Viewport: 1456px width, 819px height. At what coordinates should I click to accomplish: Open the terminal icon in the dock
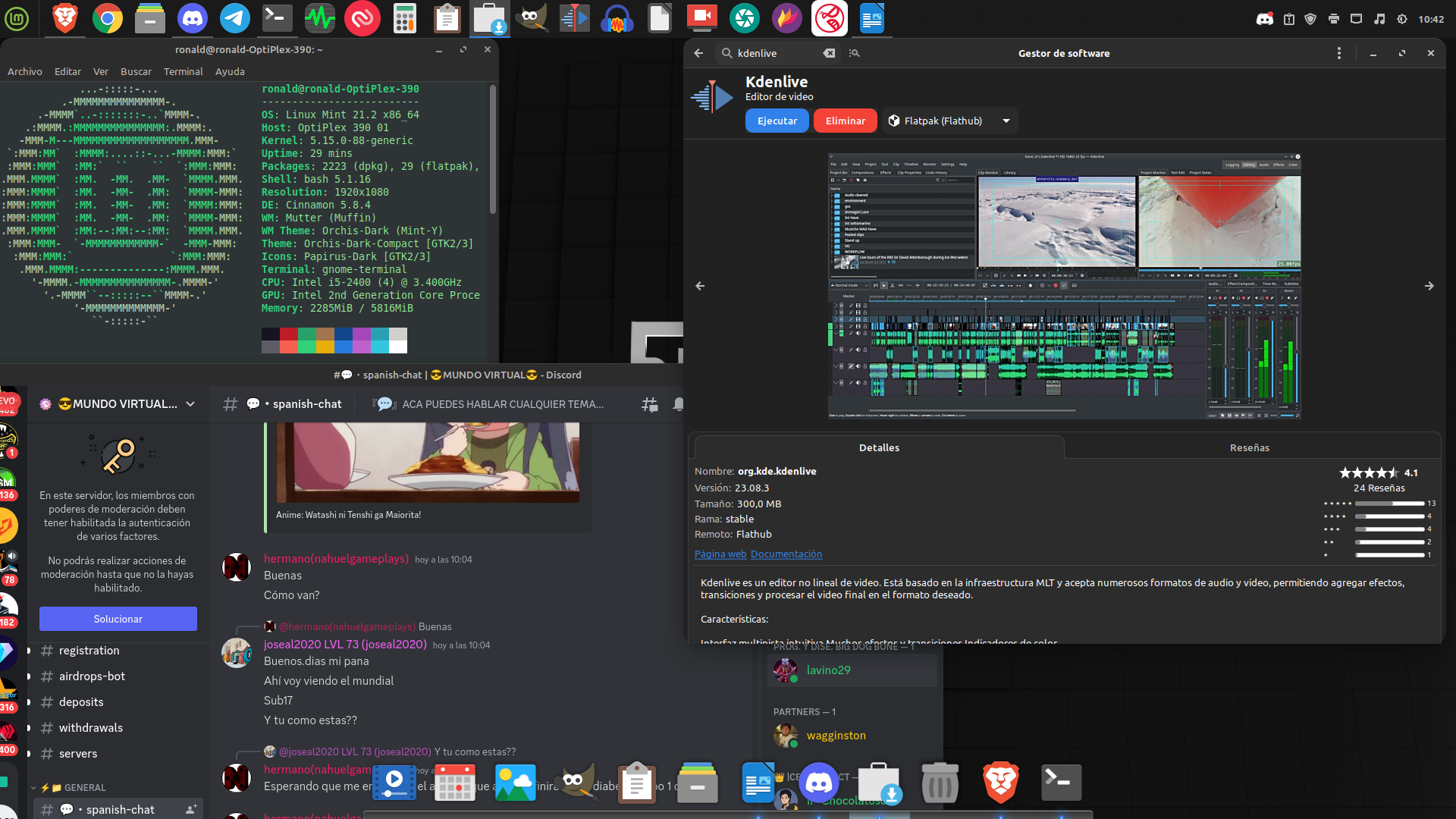pyautogui.click(x=1062, y=782)
